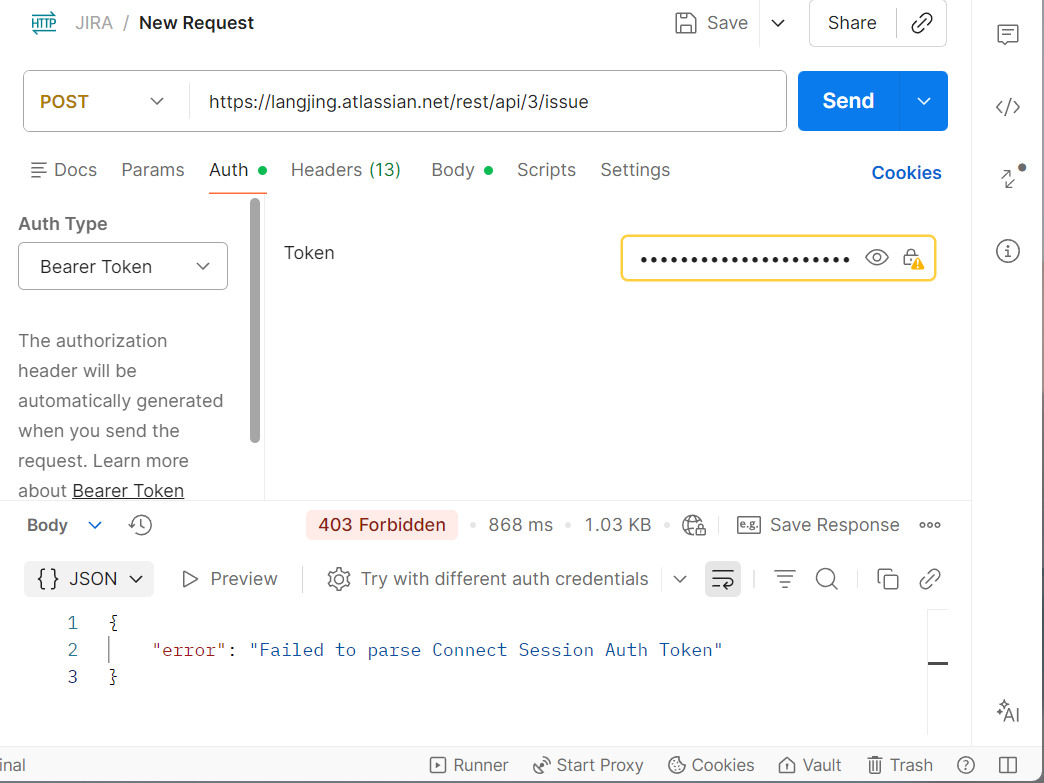The height and width of the screenshot is (783, 1044).
Task: Click the JIRA breadcrumb
Action: tap(94, 23)
